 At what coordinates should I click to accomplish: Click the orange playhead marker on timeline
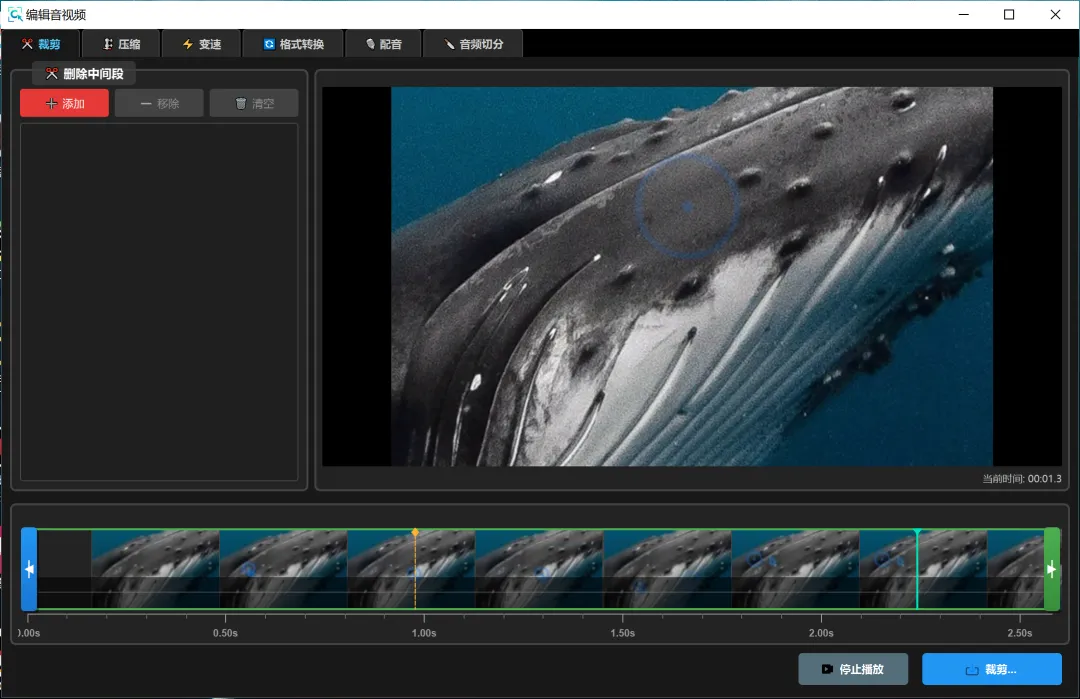click(415, 533)
